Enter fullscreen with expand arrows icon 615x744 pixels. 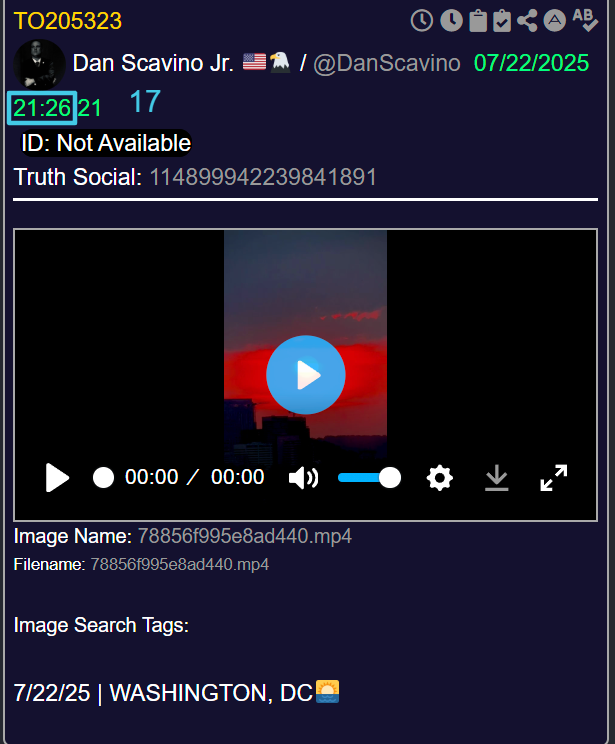coord(553,477)
